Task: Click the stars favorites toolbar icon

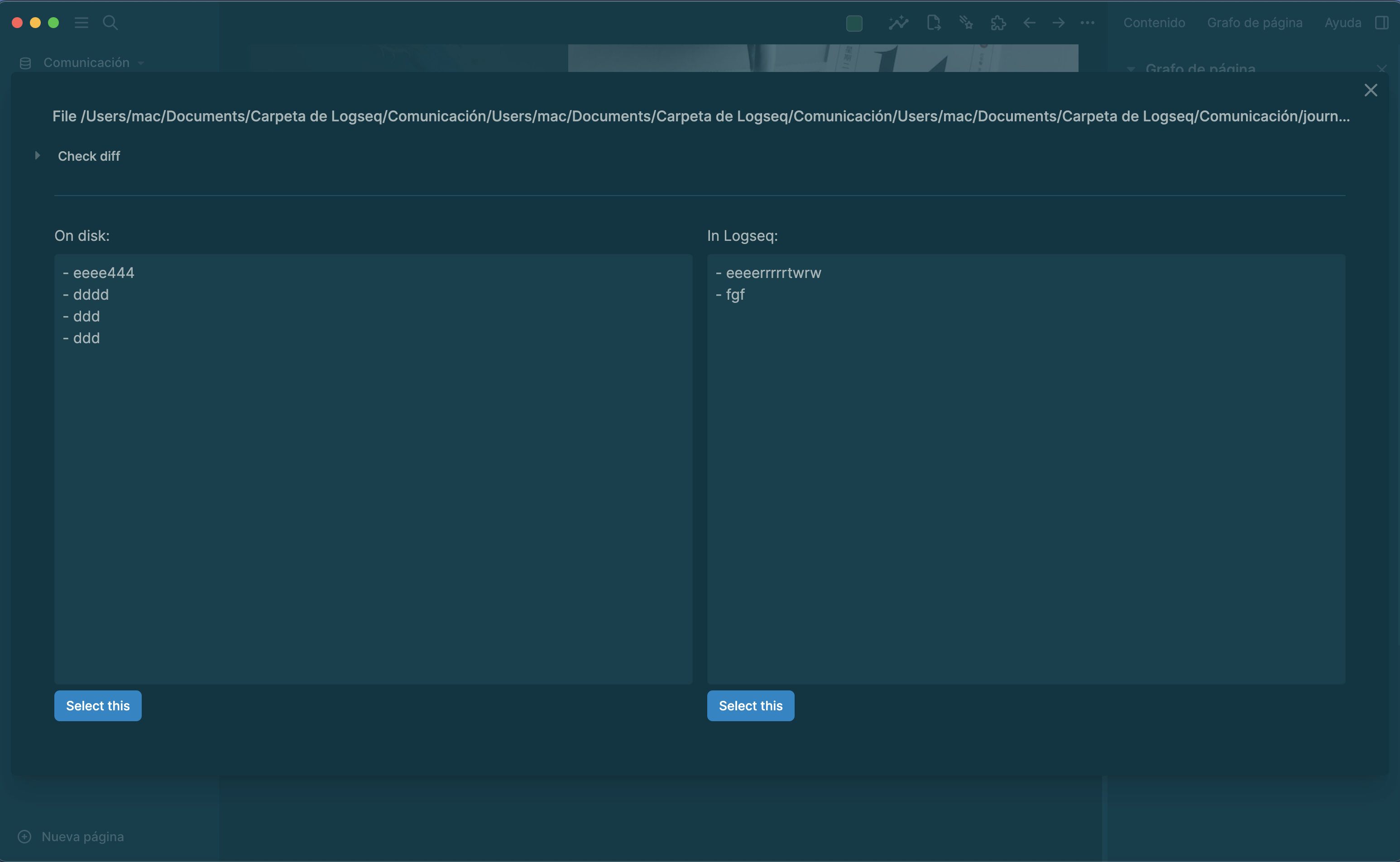Action: (966, 23)
